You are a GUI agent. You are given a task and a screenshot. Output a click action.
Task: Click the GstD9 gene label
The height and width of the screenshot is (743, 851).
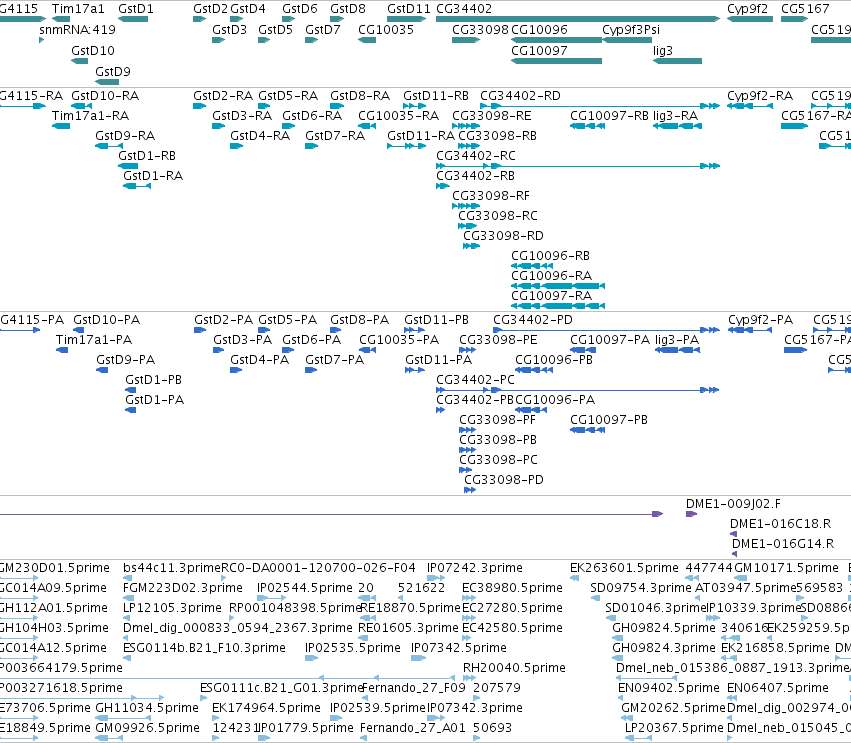coord(113,72)
